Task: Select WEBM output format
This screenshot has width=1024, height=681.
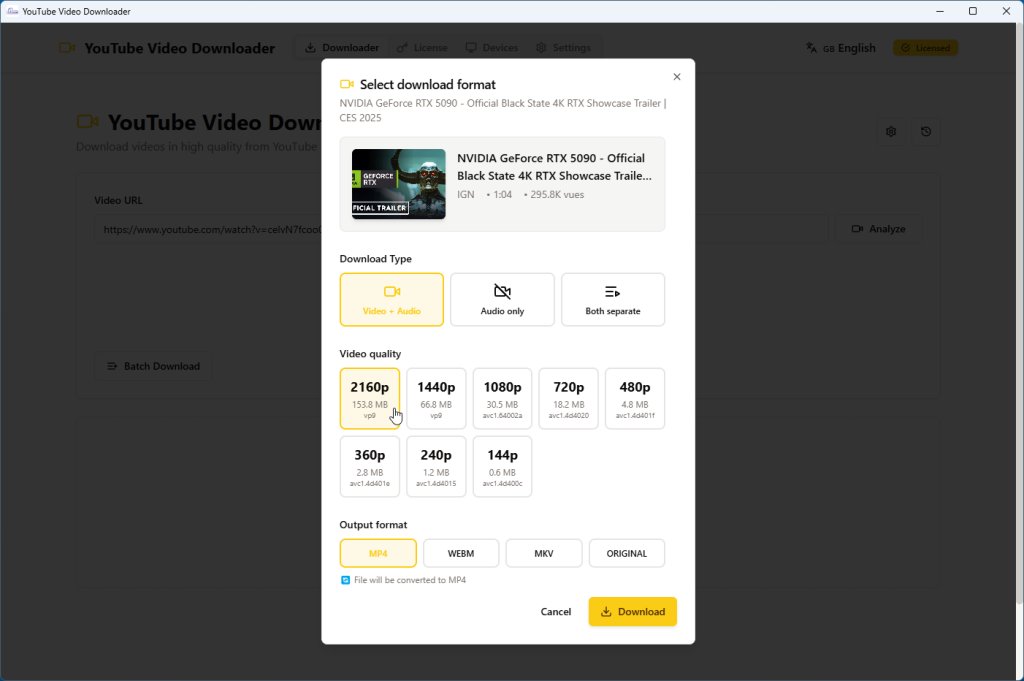Action: (460, 553)
